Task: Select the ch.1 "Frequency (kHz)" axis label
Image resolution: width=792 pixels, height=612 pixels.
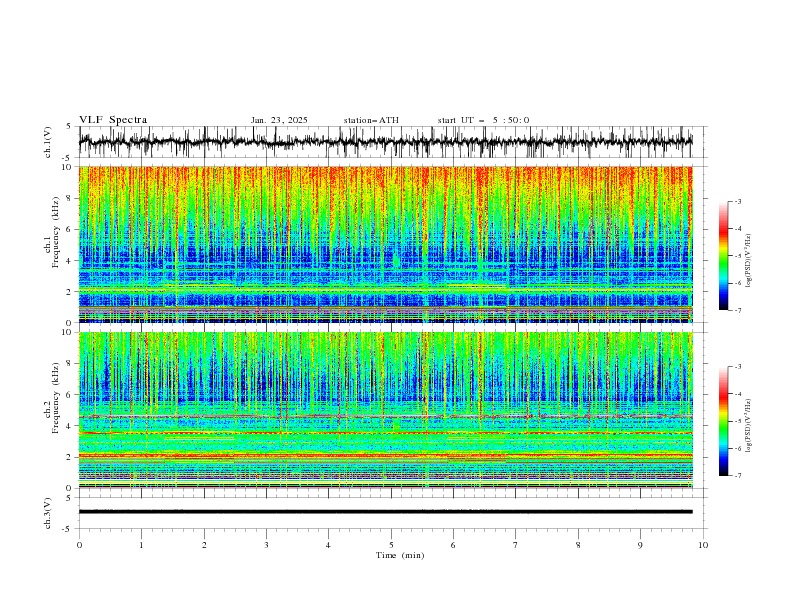Action: click(56, 231)
